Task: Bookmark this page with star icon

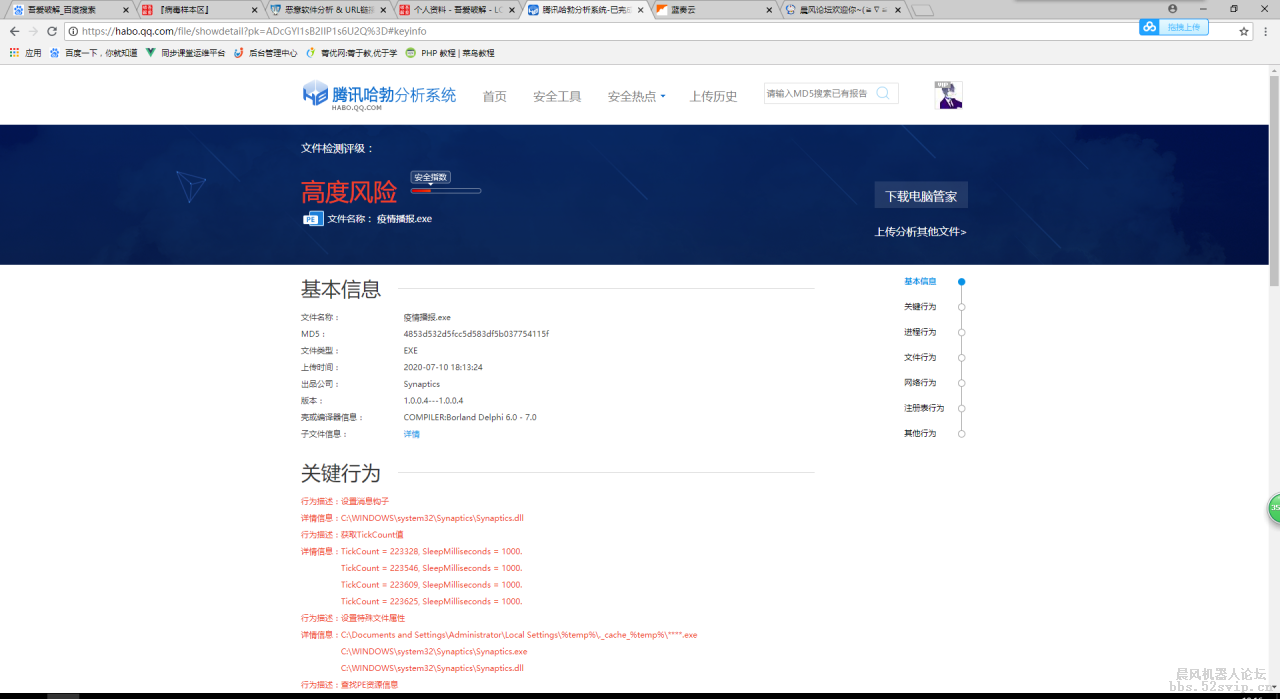Action: pyautogui.click(x=1244, y=31)
